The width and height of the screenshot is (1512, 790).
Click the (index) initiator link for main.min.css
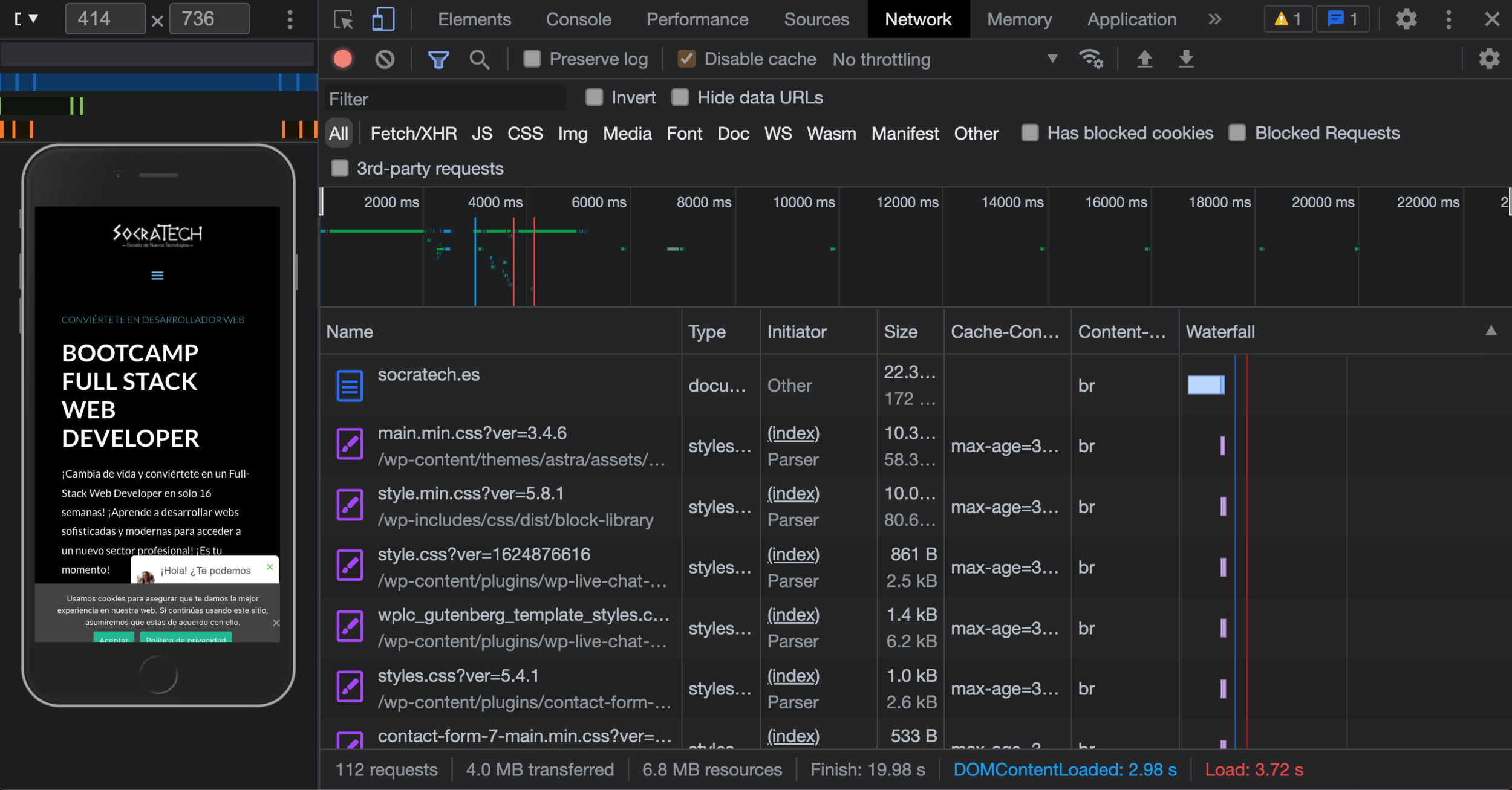tap(793, 433)
